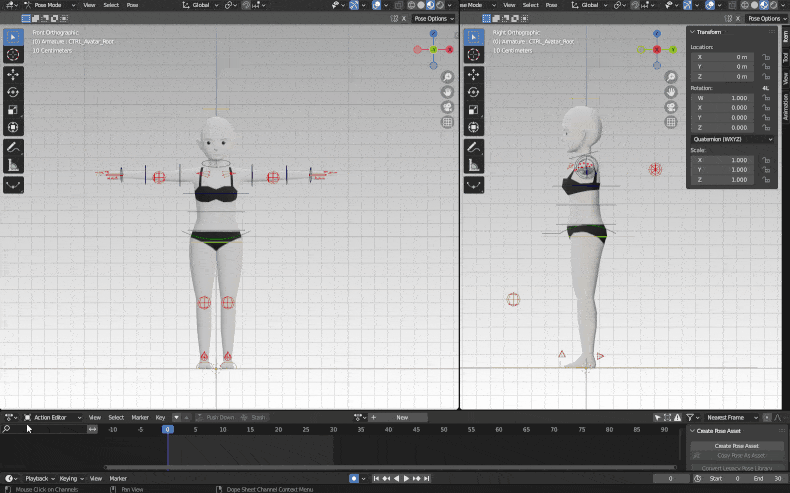Toggle lock for Scale Z
The height and width of the screenshot is (493, 790).
(766, 180)
